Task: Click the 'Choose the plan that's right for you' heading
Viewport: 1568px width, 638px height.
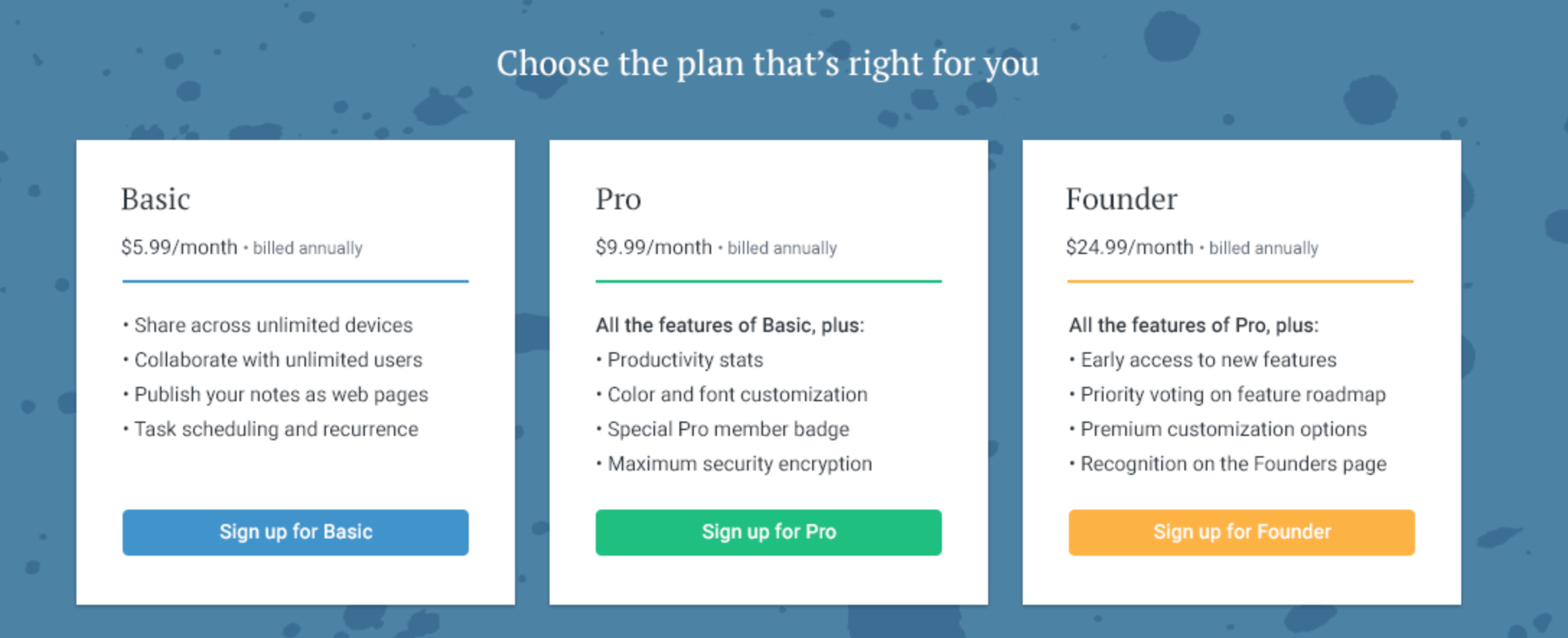Action: [x=767, y=64]
